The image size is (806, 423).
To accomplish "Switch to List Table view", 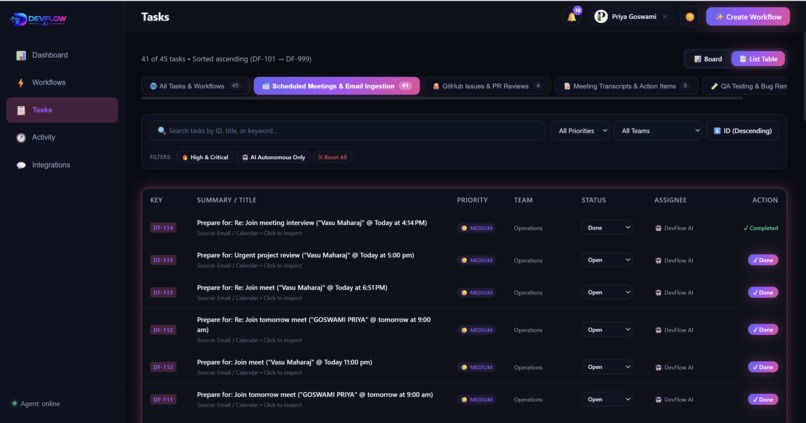I will point(758,59).
